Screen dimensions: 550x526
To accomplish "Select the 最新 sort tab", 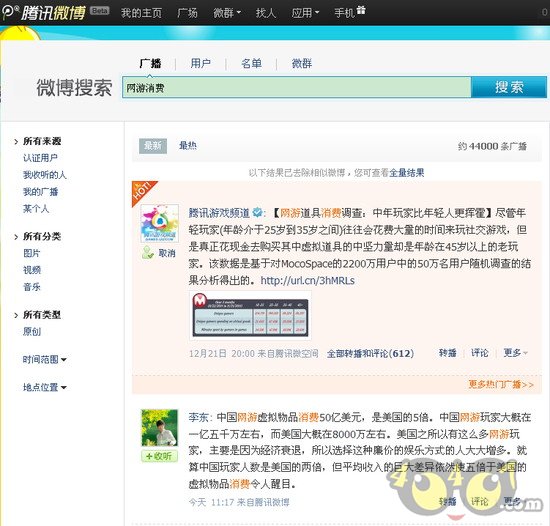I will tap(153, 146).
